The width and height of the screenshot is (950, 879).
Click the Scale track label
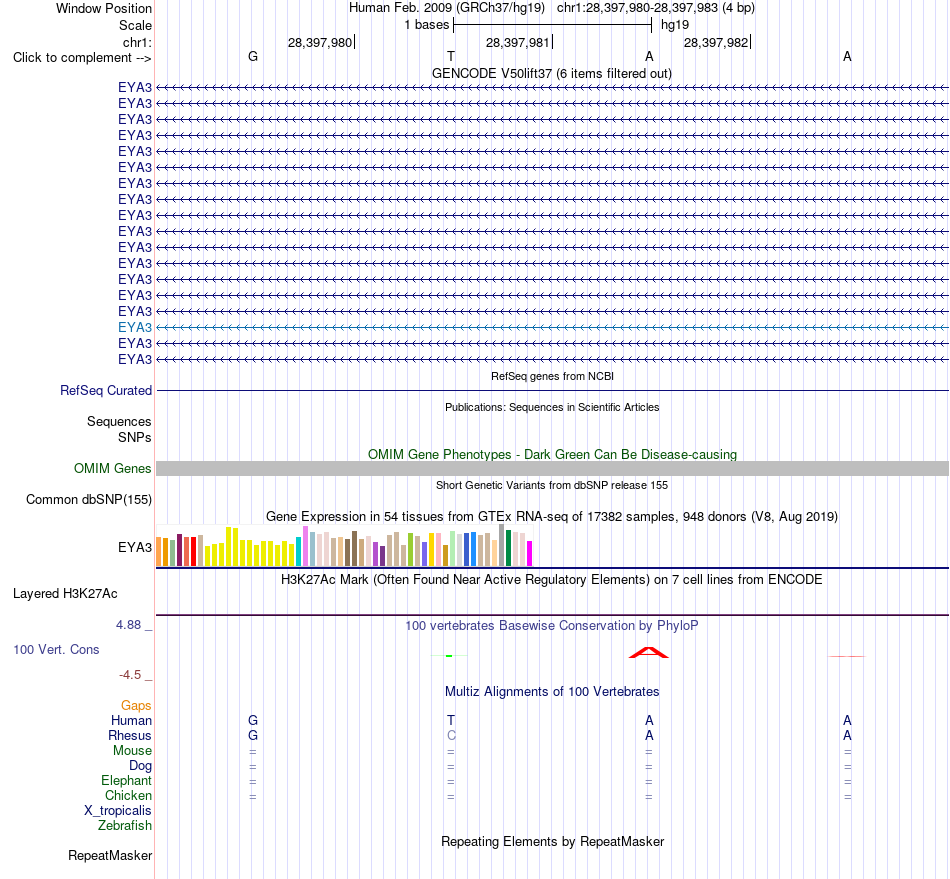click(x=135, y=25)
